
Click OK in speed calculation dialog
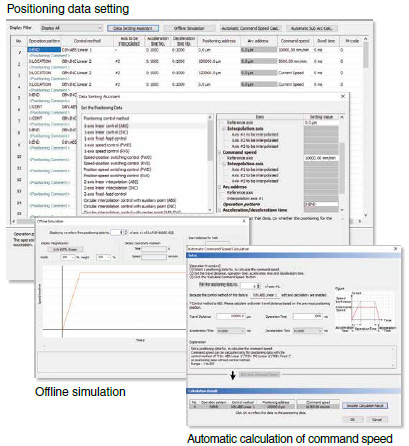click(x=352, y=420)
